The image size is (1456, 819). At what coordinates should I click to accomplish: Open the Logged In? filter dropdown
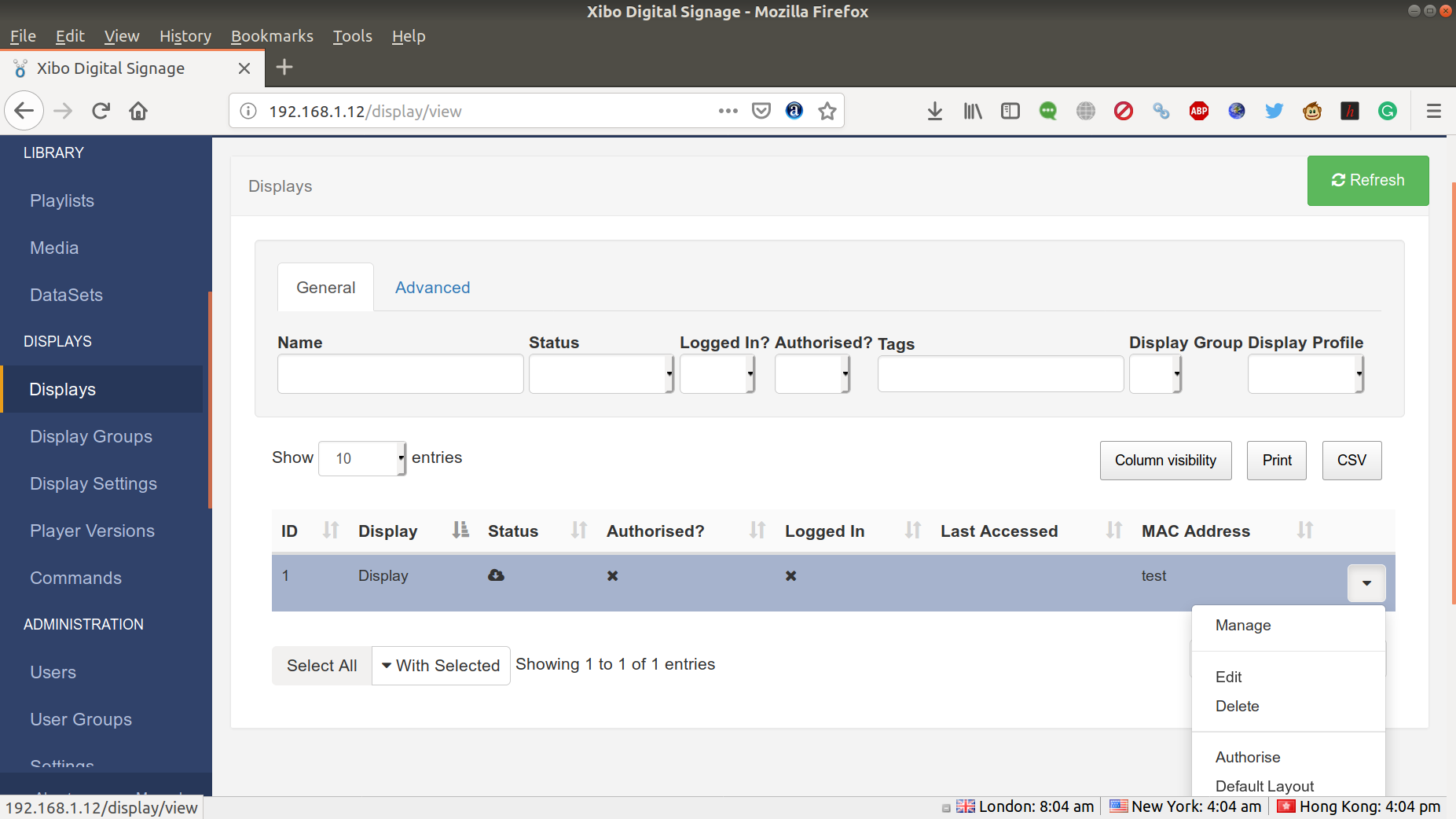(717, 373)
